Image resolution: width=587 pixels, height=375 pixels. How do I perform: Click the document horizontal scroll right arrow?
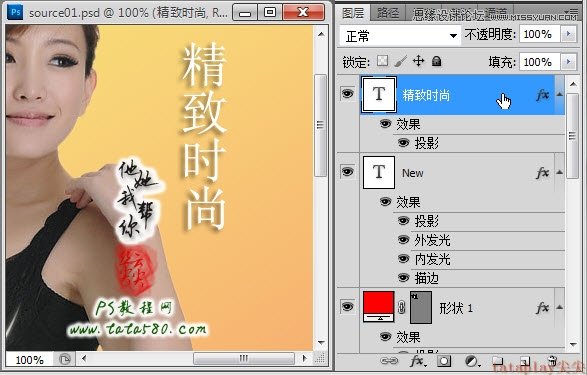304,359
